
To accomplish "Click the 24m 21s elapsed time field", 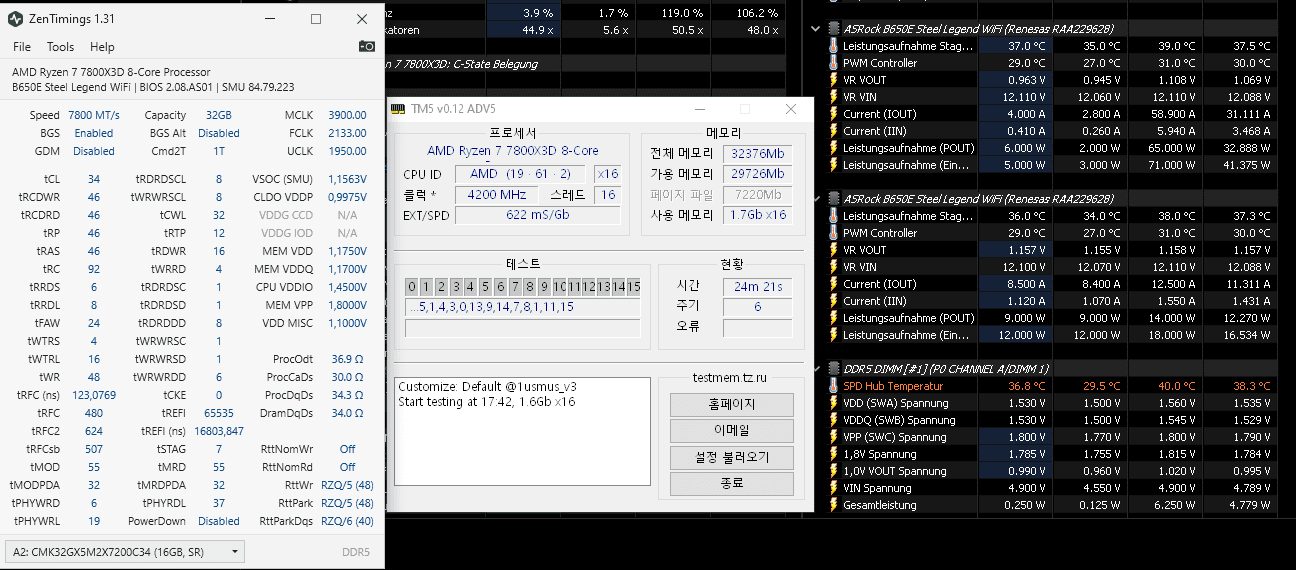I will click(757, 286).
